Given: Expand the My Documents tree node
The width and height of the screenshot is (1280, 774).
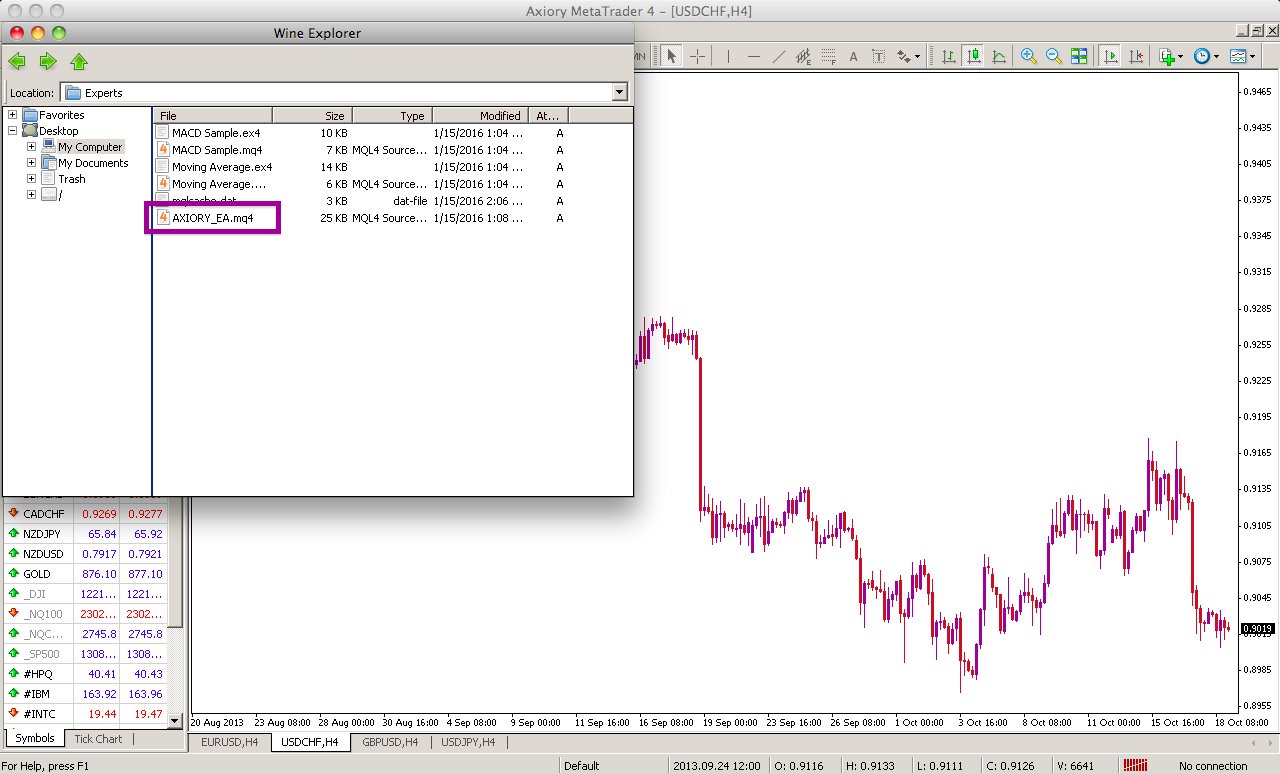Looking at the screenshot, I should coord(31,163).
